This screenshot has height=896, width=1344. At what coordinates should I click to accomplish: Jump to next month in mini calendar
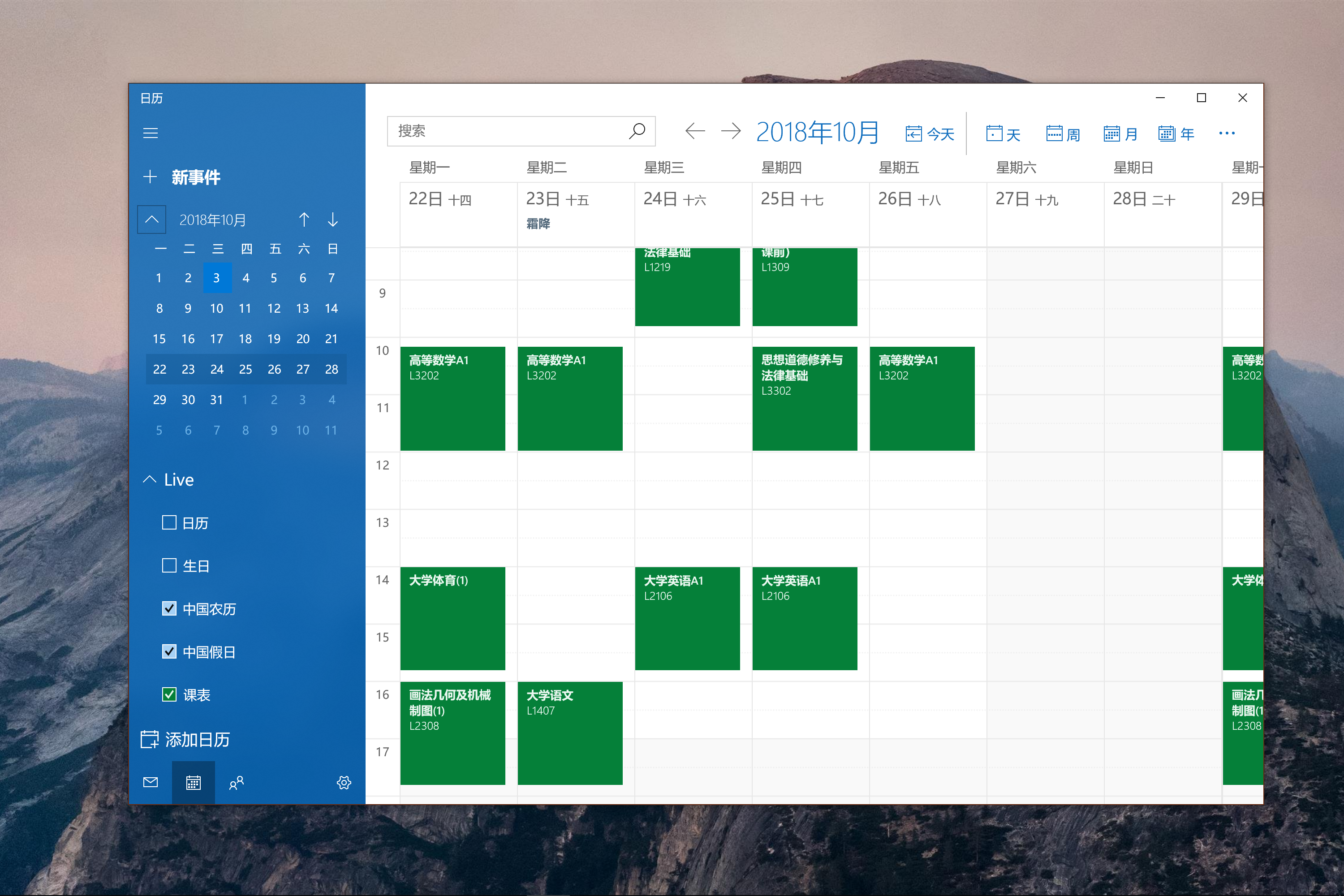click(x=332, y=220)
